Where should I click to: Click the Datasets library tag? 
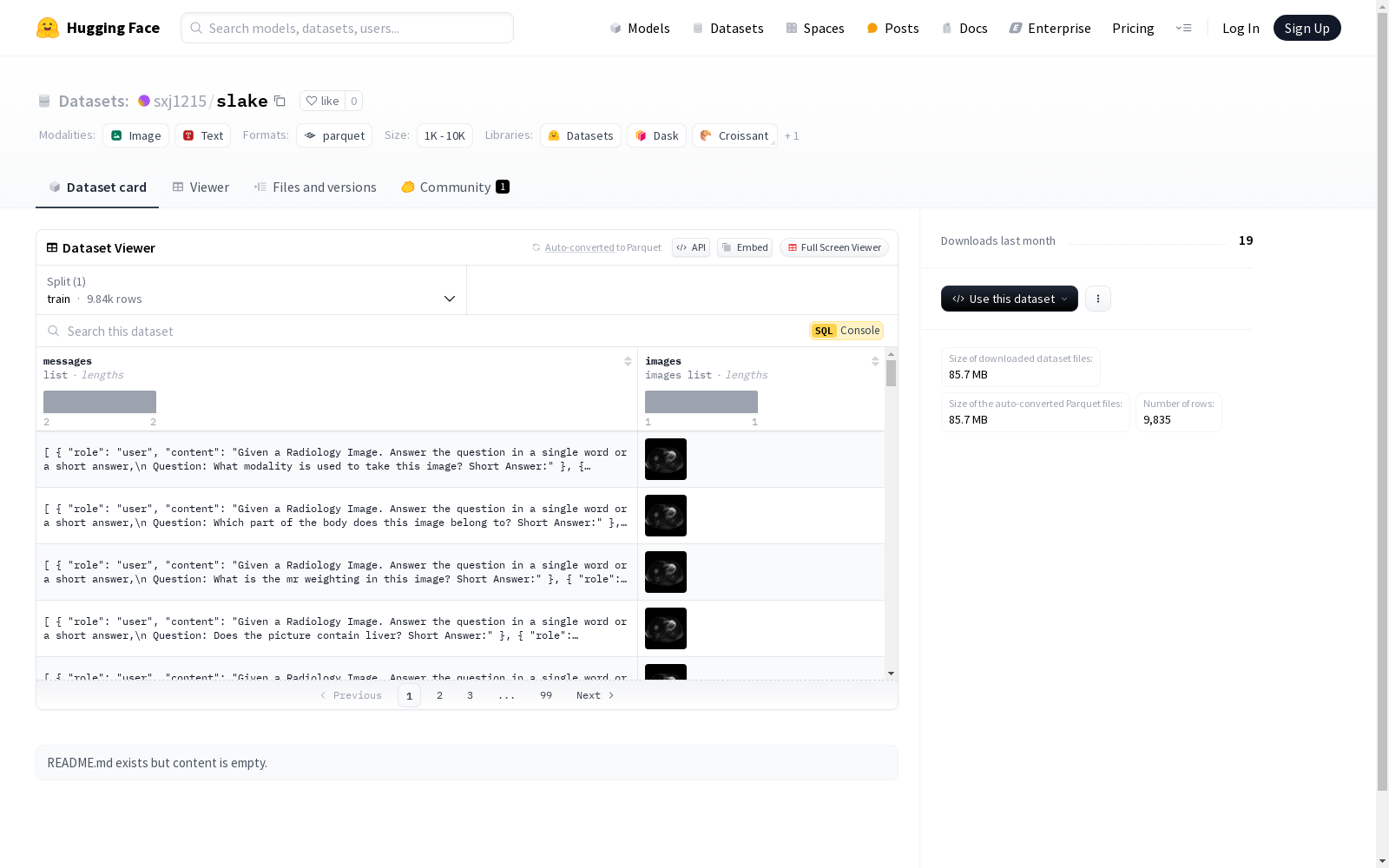point(581,135)
